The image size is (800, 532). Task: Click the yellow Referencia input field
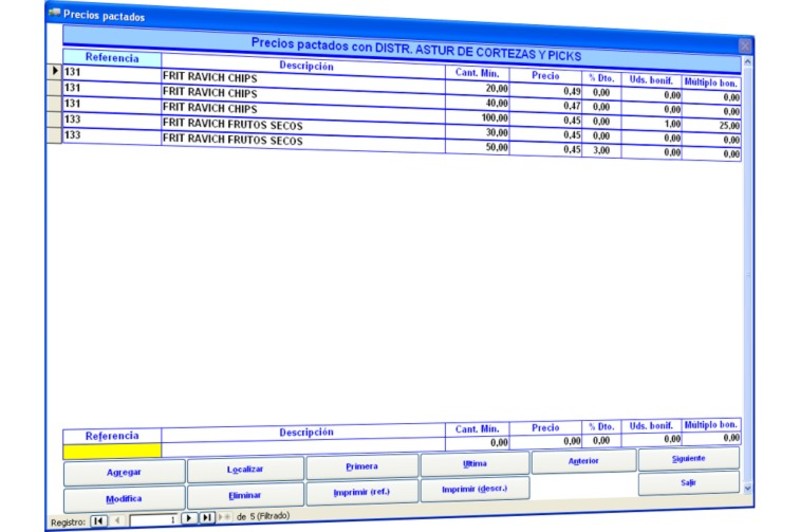pos(111,451)
